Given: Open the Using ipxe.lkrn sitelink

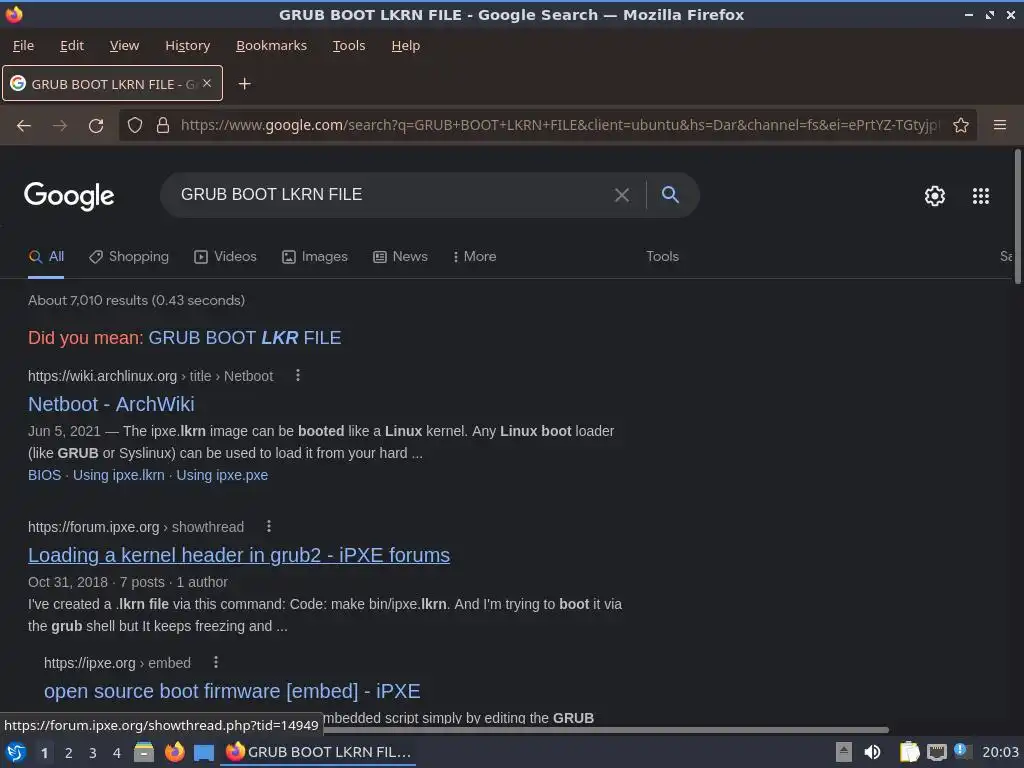Looking at the screenshot, I should point(119,475).
